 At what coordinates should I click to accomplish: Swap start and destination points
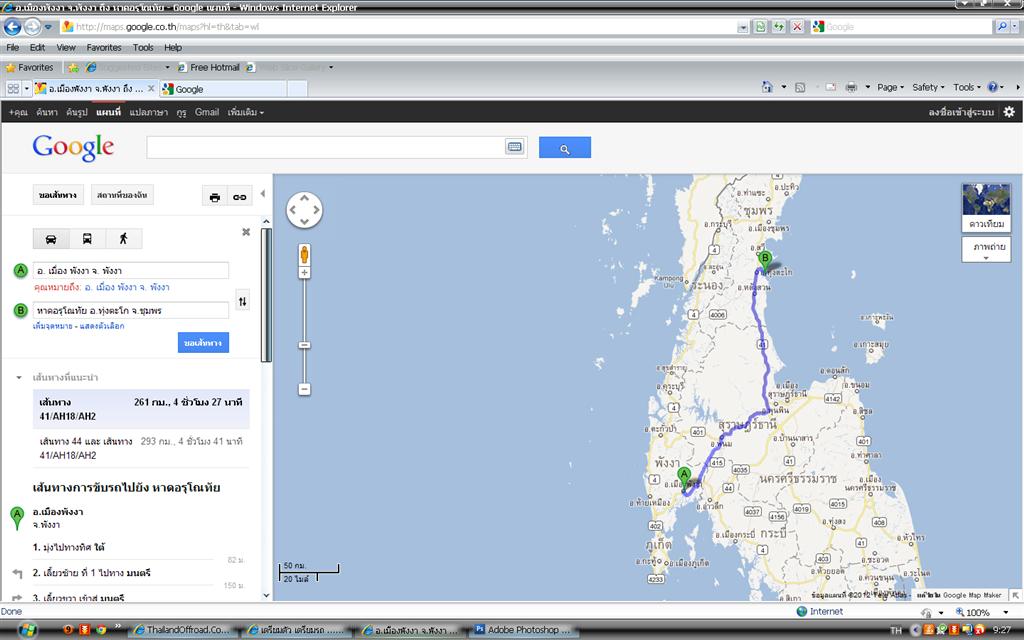242,301
